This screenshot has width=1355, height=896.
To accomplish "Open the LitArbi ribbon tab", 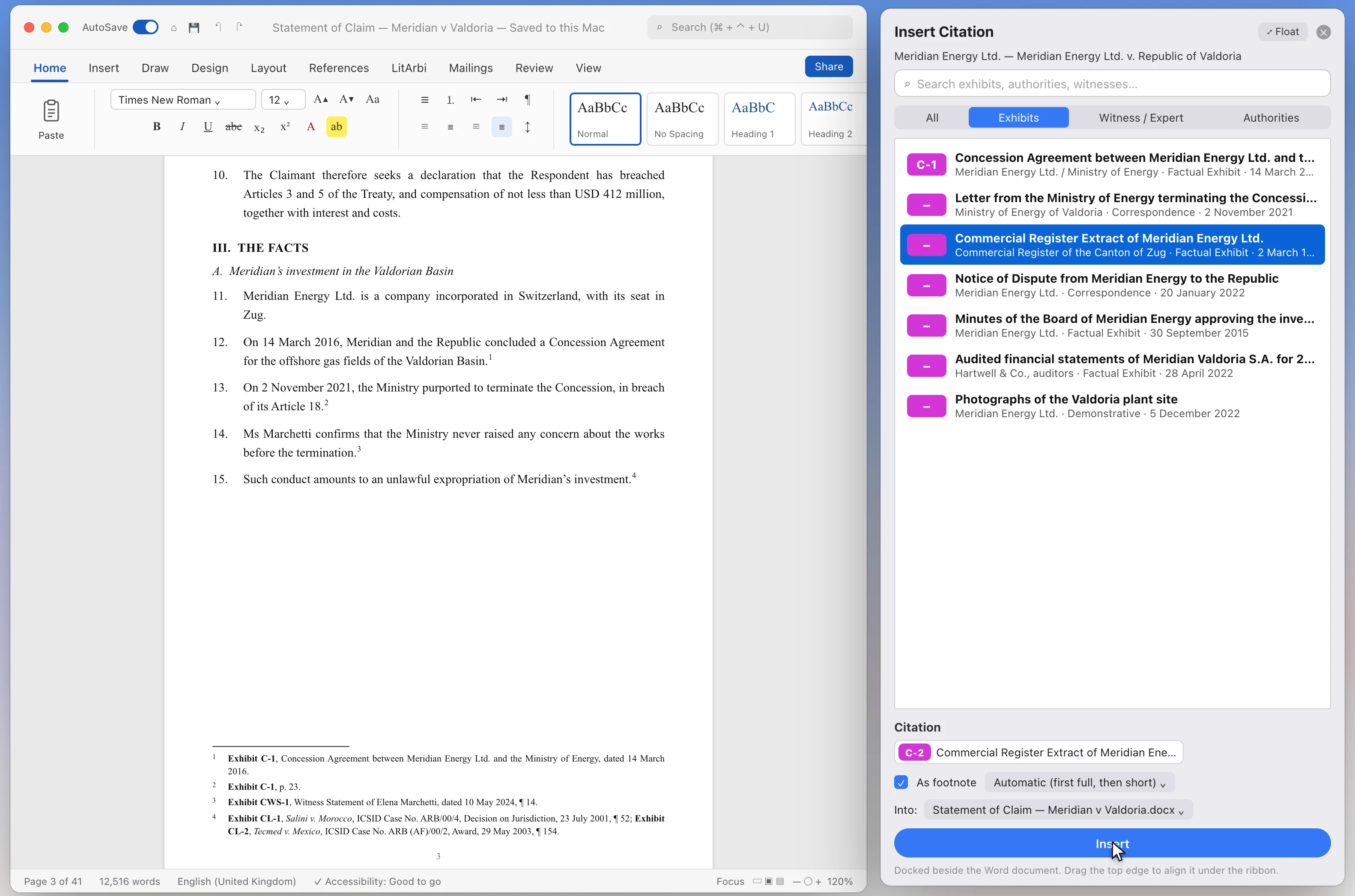I will [x=409, y=68].
